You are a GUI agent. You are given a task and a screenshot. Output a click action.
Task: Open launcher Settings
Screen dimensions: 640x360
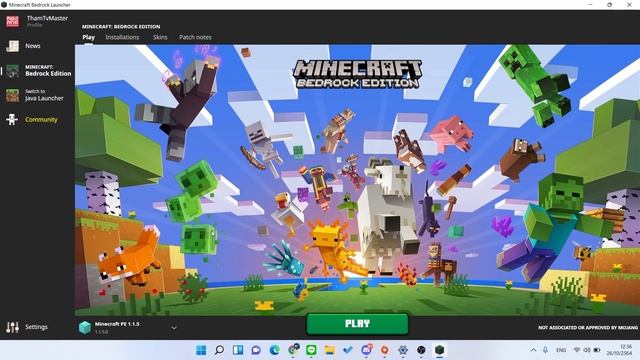pos(27,327)
